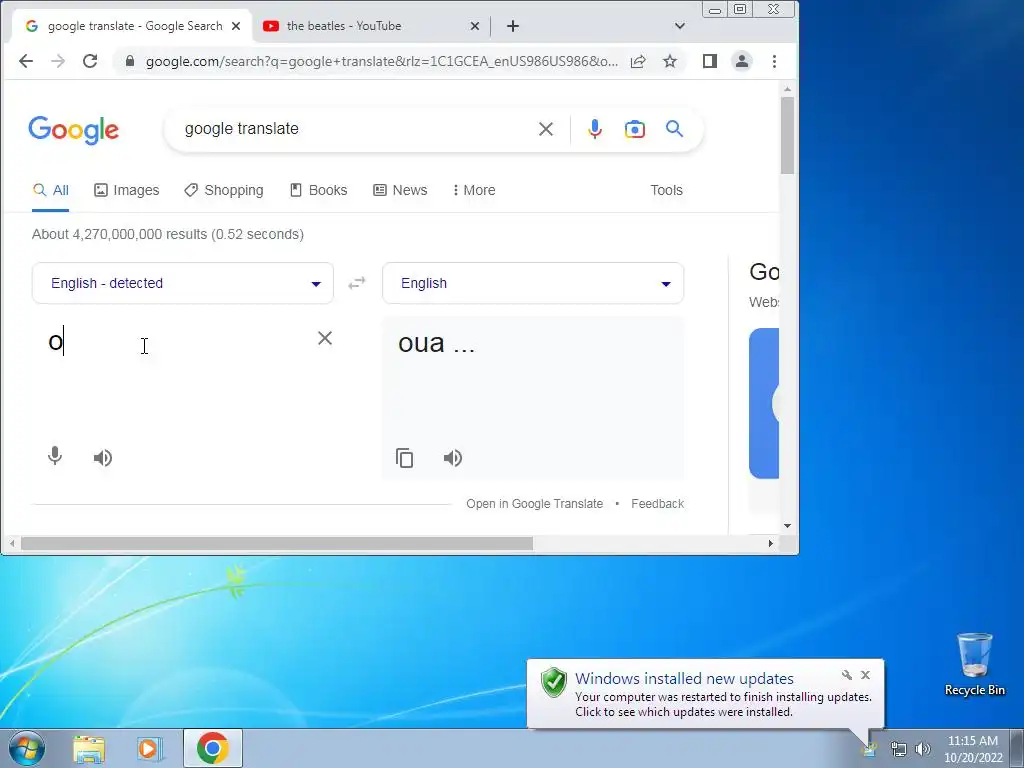The width and height of the screenshot is (1024, 768).
Task: Launch Windows Media Player from taskbar
Action: 149,749
